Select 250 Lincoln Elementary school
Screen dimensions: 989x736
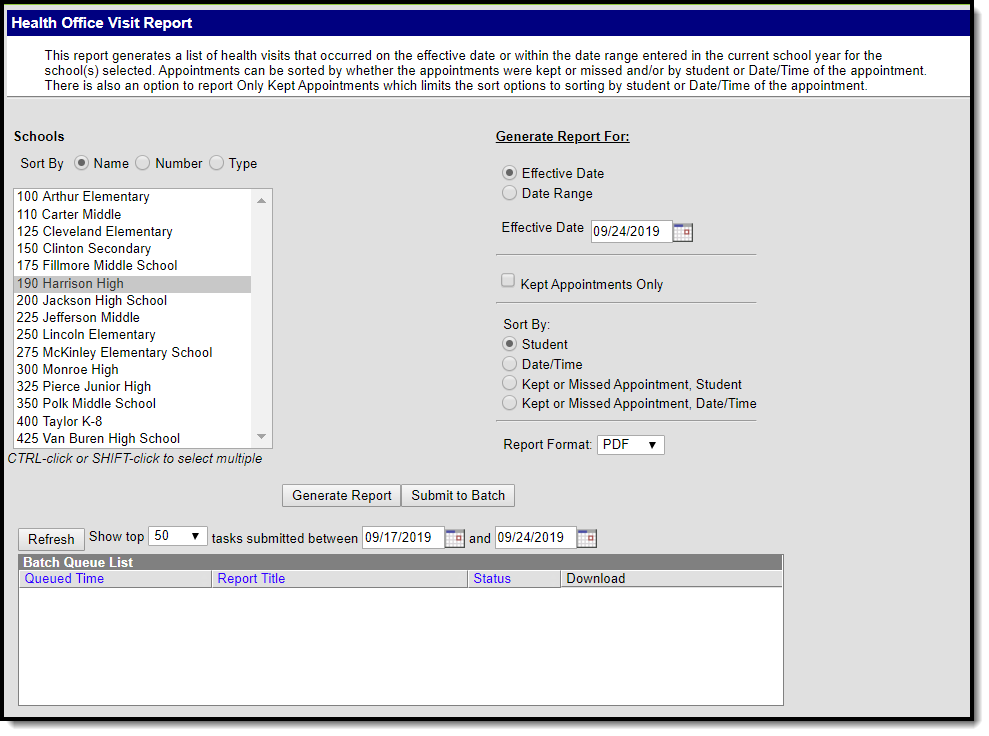tap(132, 335)
